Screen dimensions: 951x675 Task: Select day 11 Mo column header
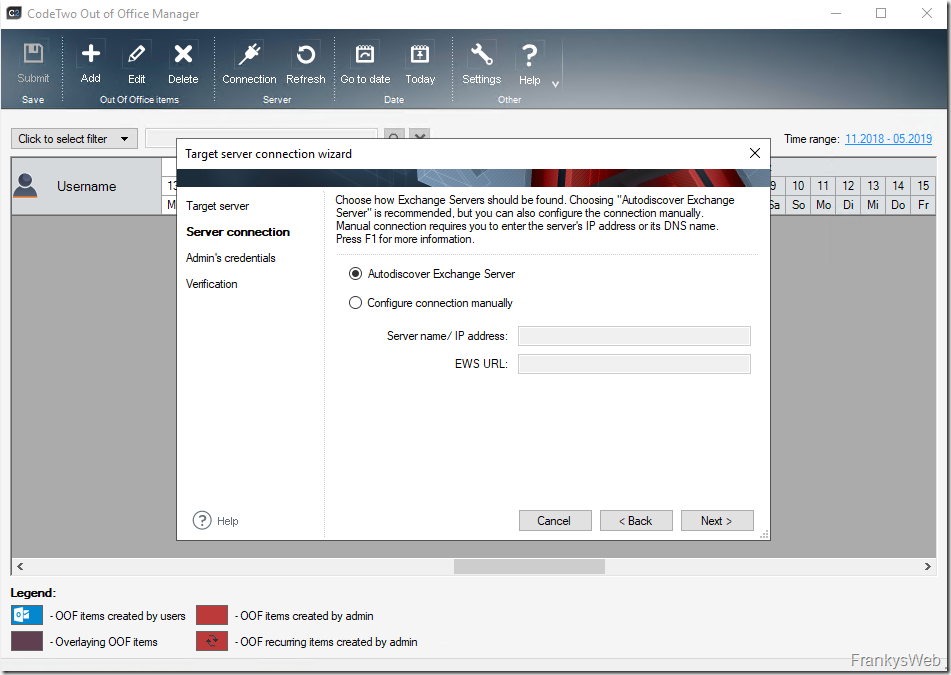(x=823, y=195)
